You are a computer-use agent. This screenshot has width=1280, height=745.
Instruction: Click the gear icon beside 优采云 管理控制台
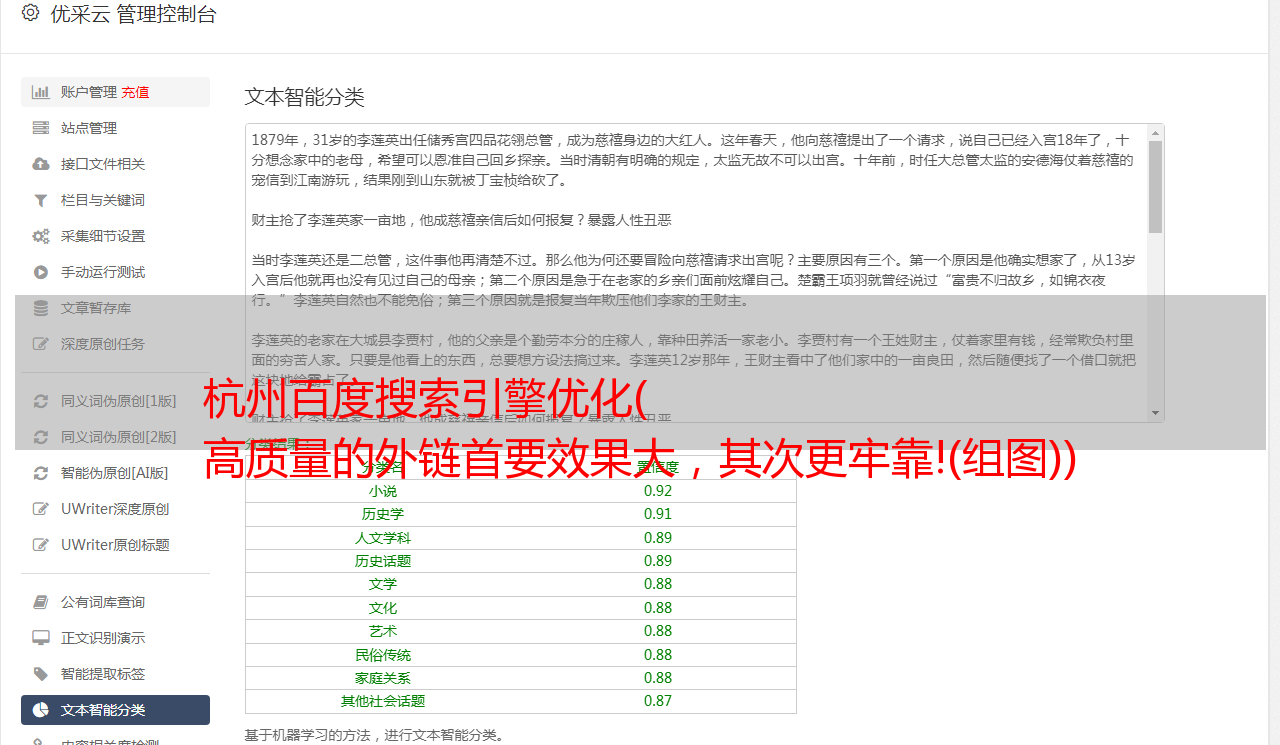(30, 13)
